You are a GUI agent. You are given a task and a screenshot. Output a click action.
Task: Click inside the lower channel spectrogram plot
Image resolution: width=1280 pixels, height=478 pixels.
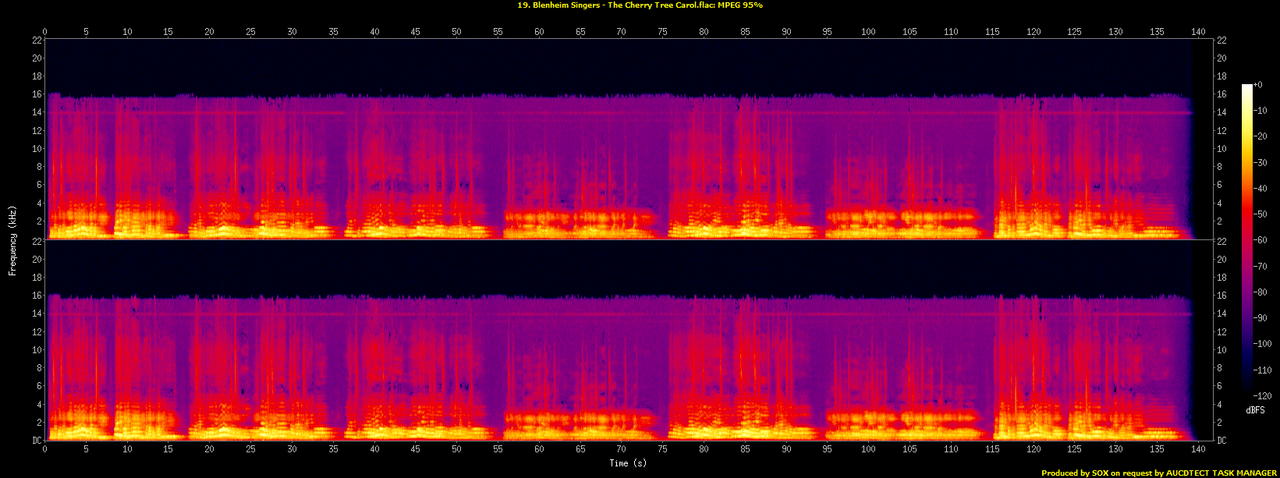pyautogui.click(x=628, y=340)
